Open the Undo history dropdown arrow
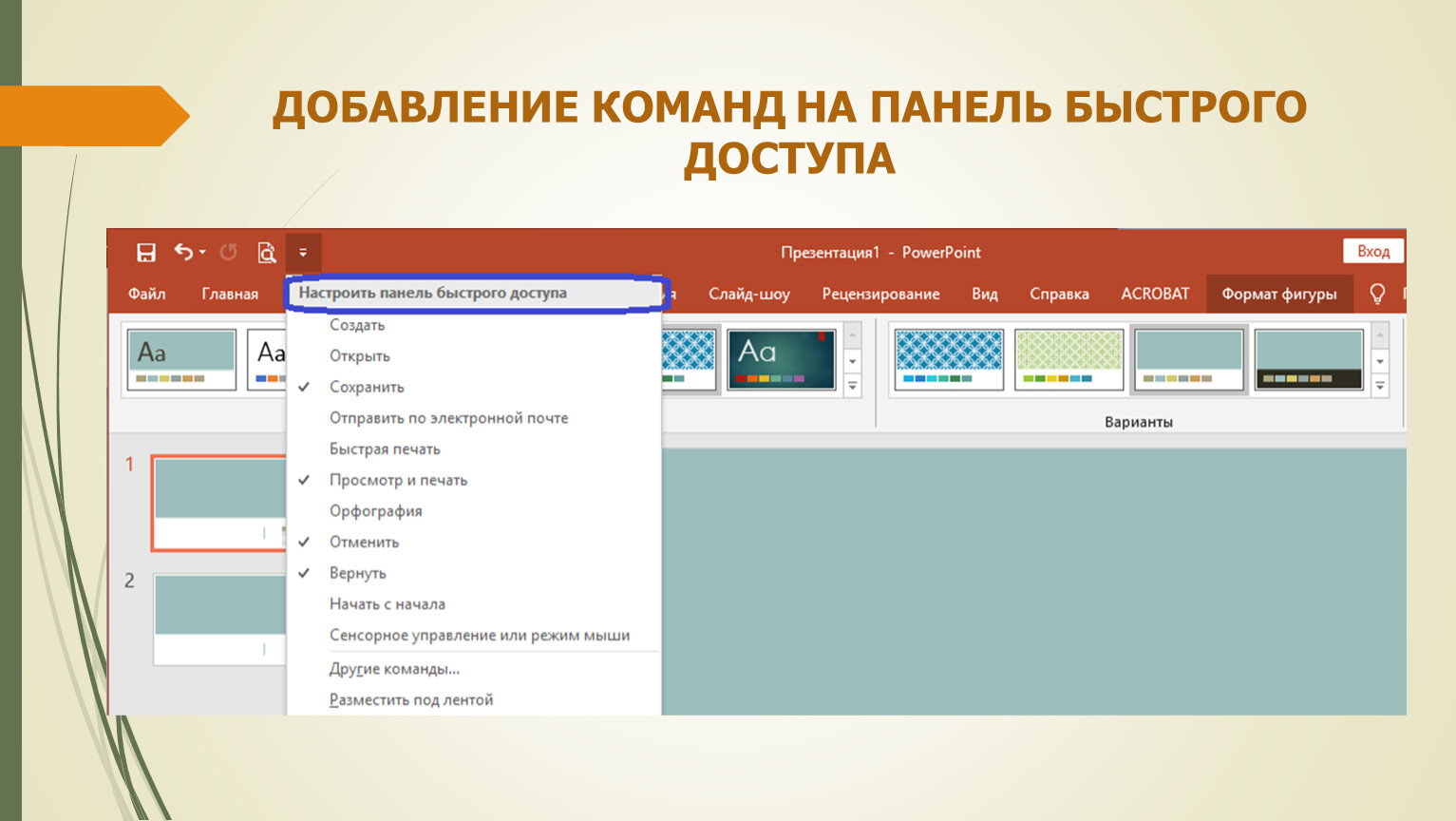 [x=202, y=253]
